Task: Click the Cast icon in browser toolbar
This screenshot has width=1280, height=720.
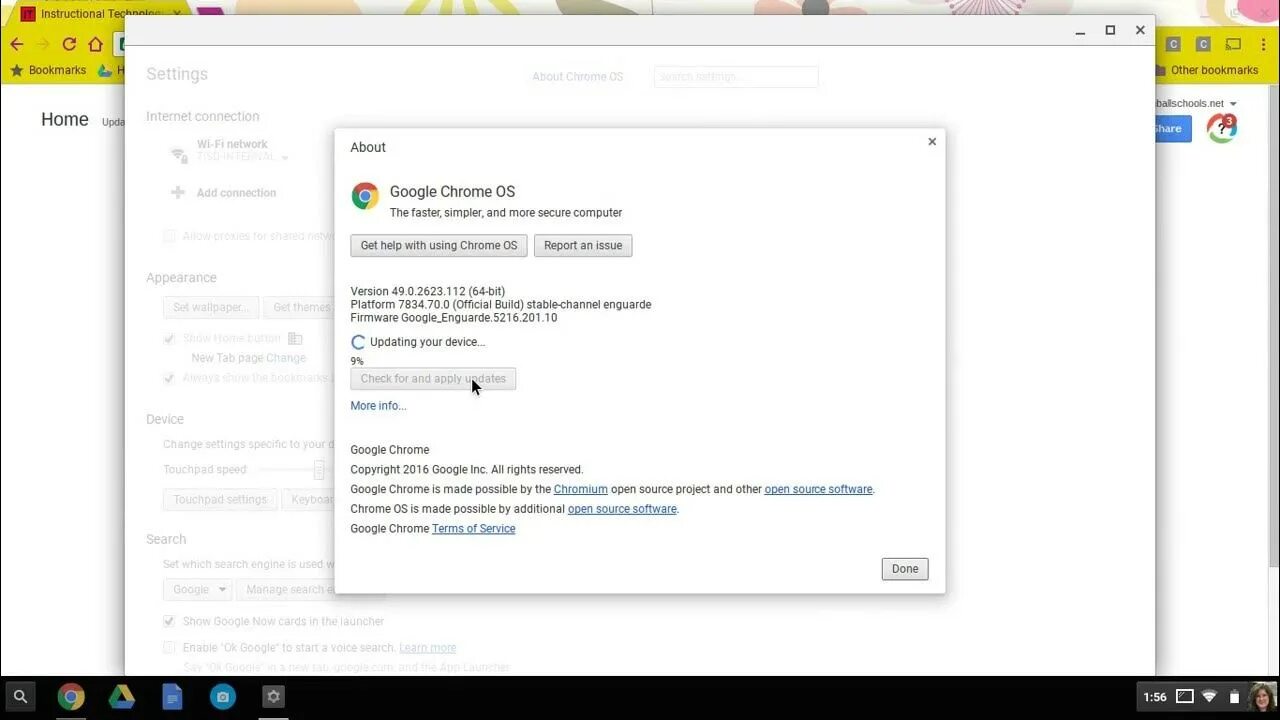Action: coord(1234,44)
